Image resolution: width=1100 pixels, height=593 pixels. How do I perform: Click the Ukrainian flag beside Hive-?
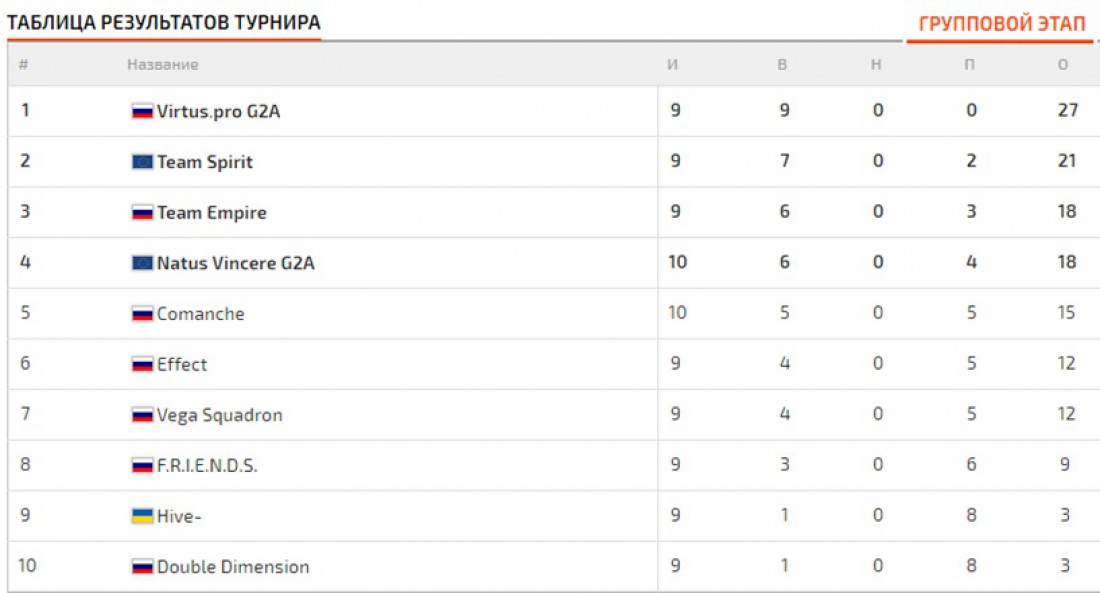tap(142, 516)
